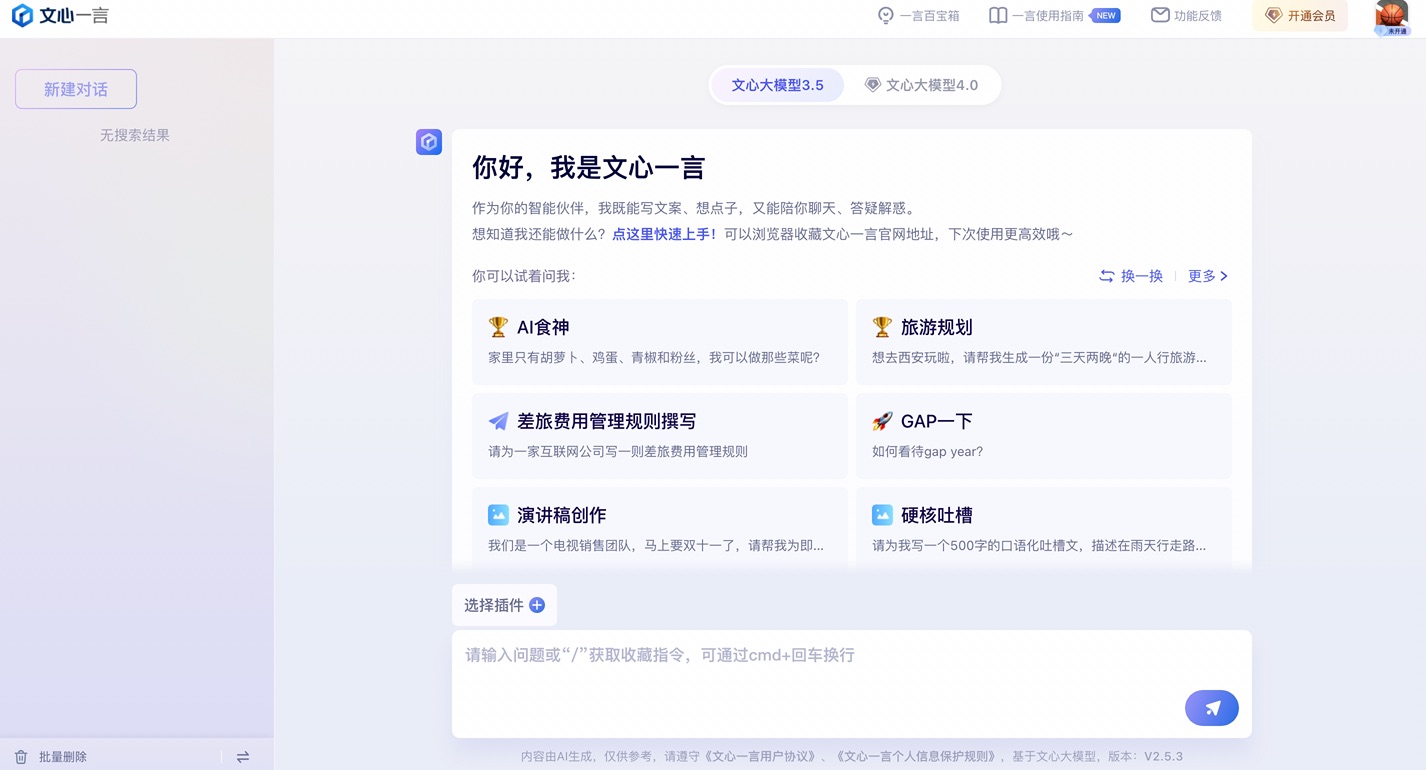Click the paper-plane send icon
This screenshot has width=1426, height=770.
[x=1211, y=708]
